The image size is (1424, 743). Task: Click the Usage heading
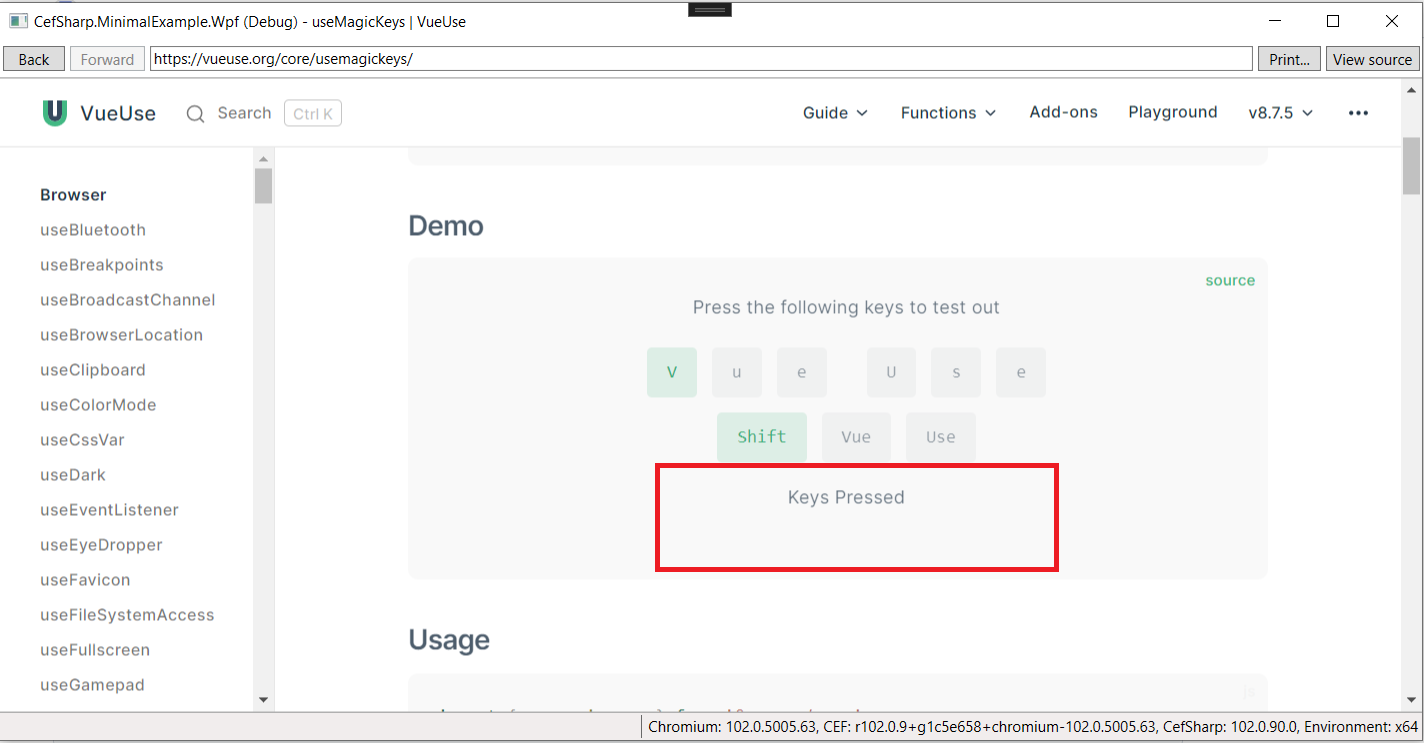click(x=449, y=640)
